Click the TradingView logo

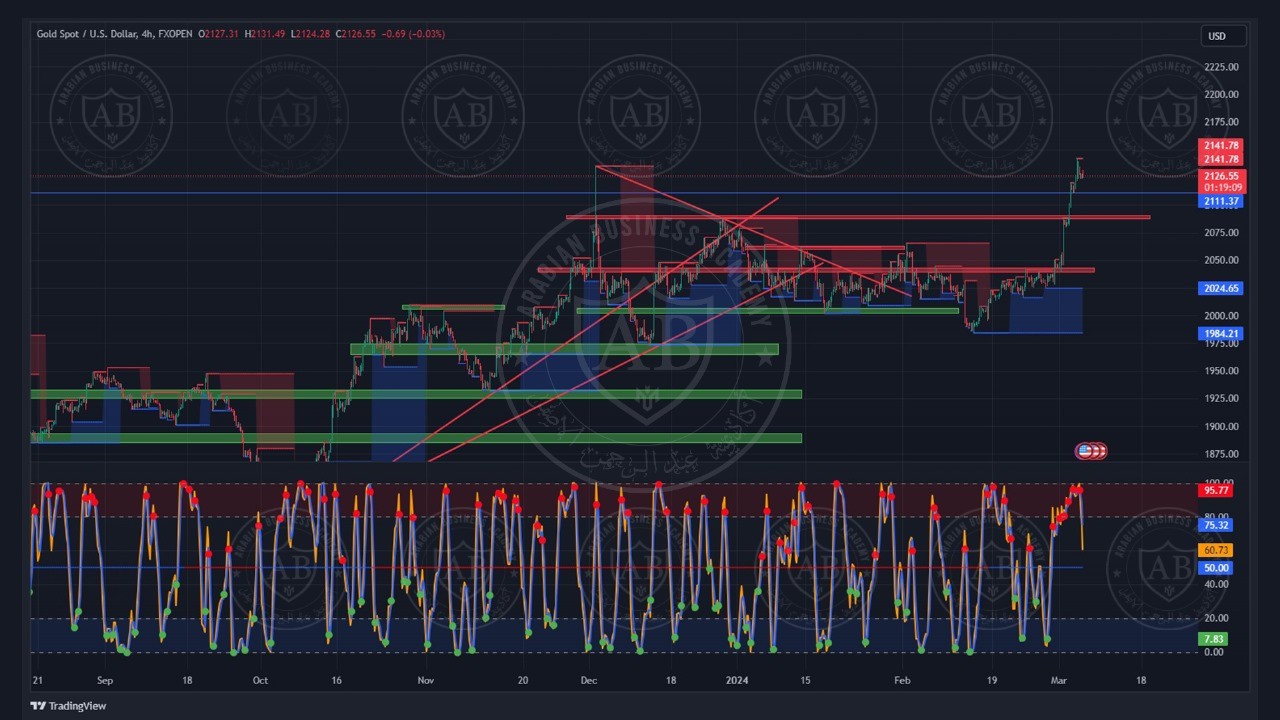coord(68,706)
